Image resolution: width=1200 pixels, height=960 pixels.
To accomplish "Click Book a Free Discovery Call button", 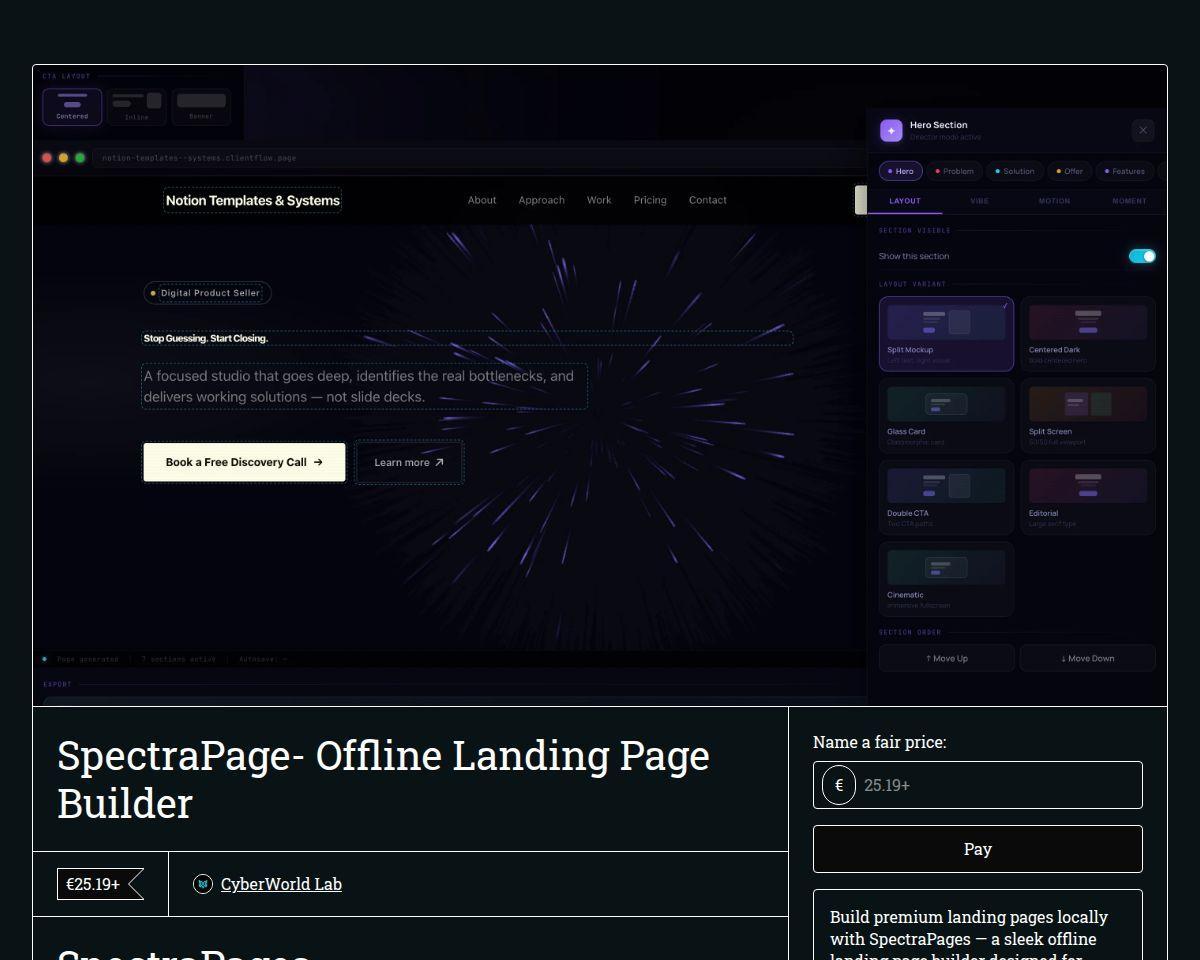I will (244, 462).
